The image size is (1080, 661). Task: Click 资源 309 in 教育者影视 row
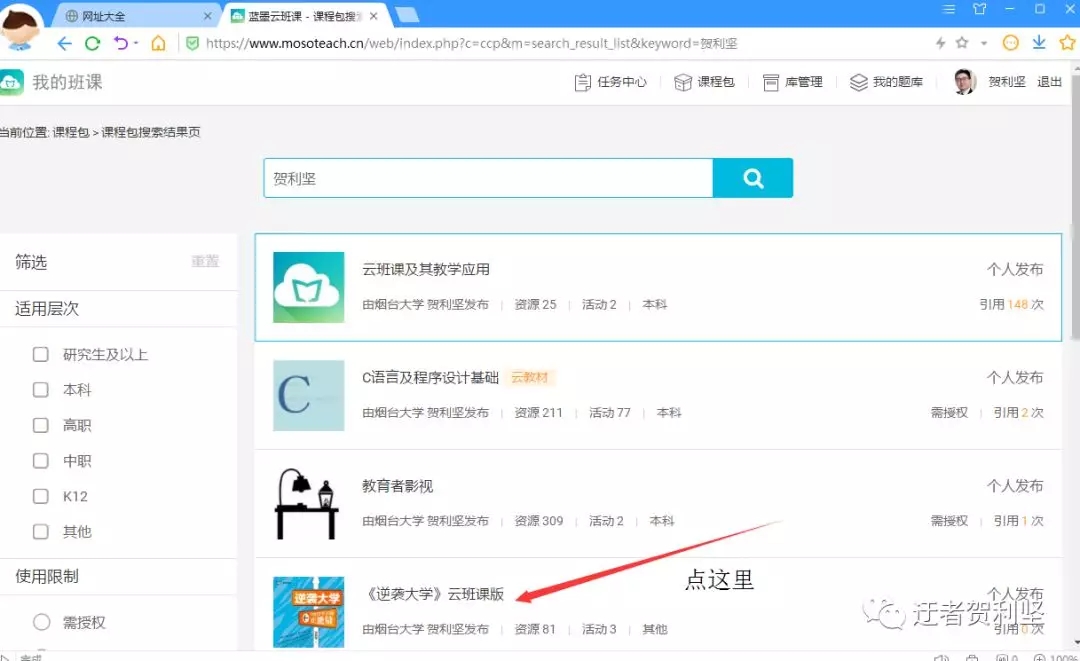pyautogui.click(x=539, y=521)
